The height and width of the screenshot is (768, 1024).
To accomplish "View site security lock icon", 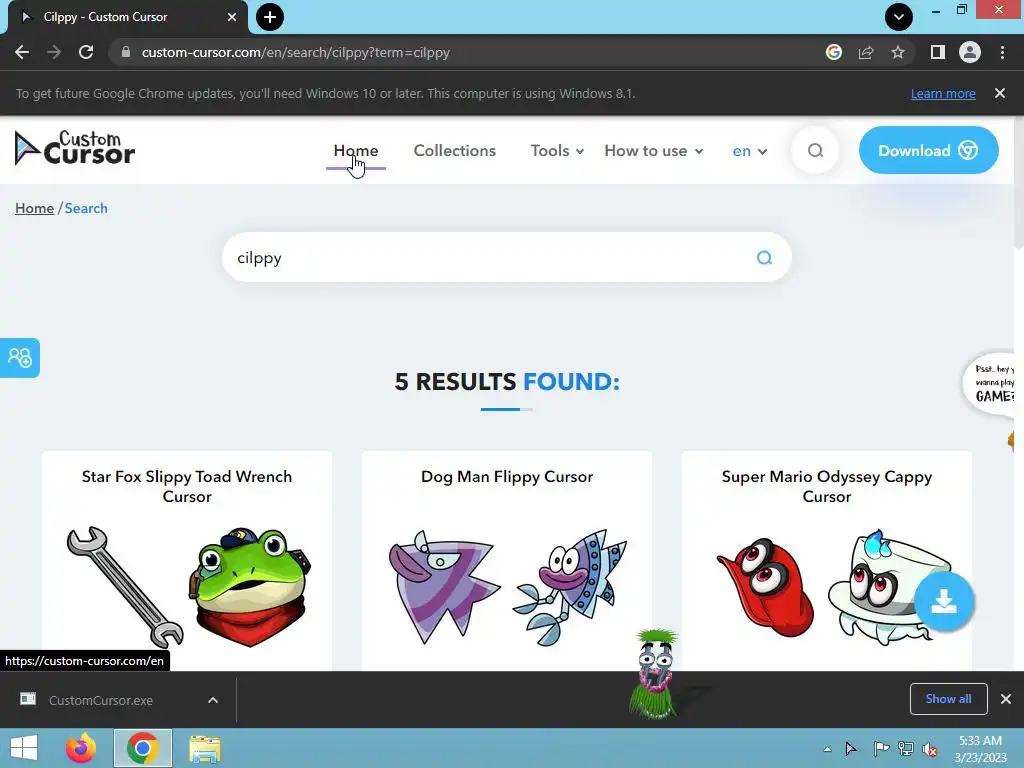I will pos(126,52).
